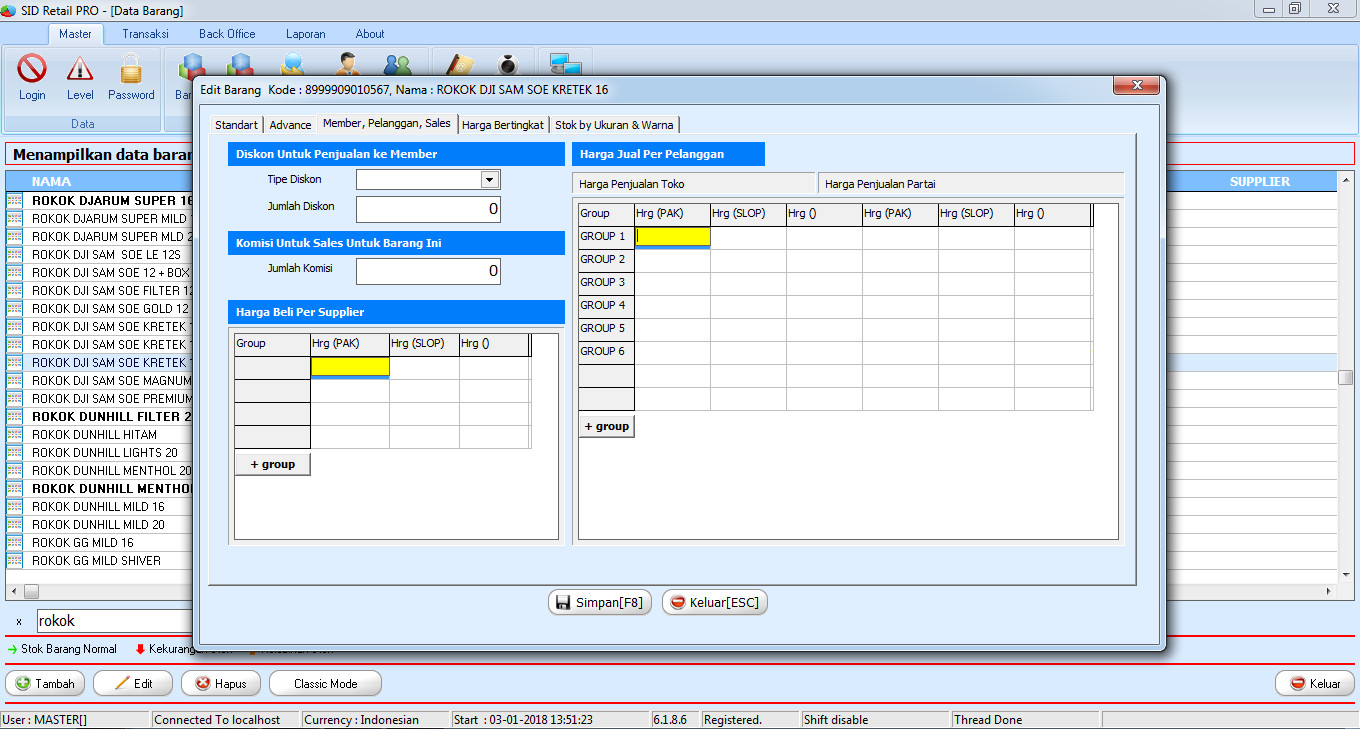
Task: Select the camera icon on the toolbar
Action: (x=506, y=64)
